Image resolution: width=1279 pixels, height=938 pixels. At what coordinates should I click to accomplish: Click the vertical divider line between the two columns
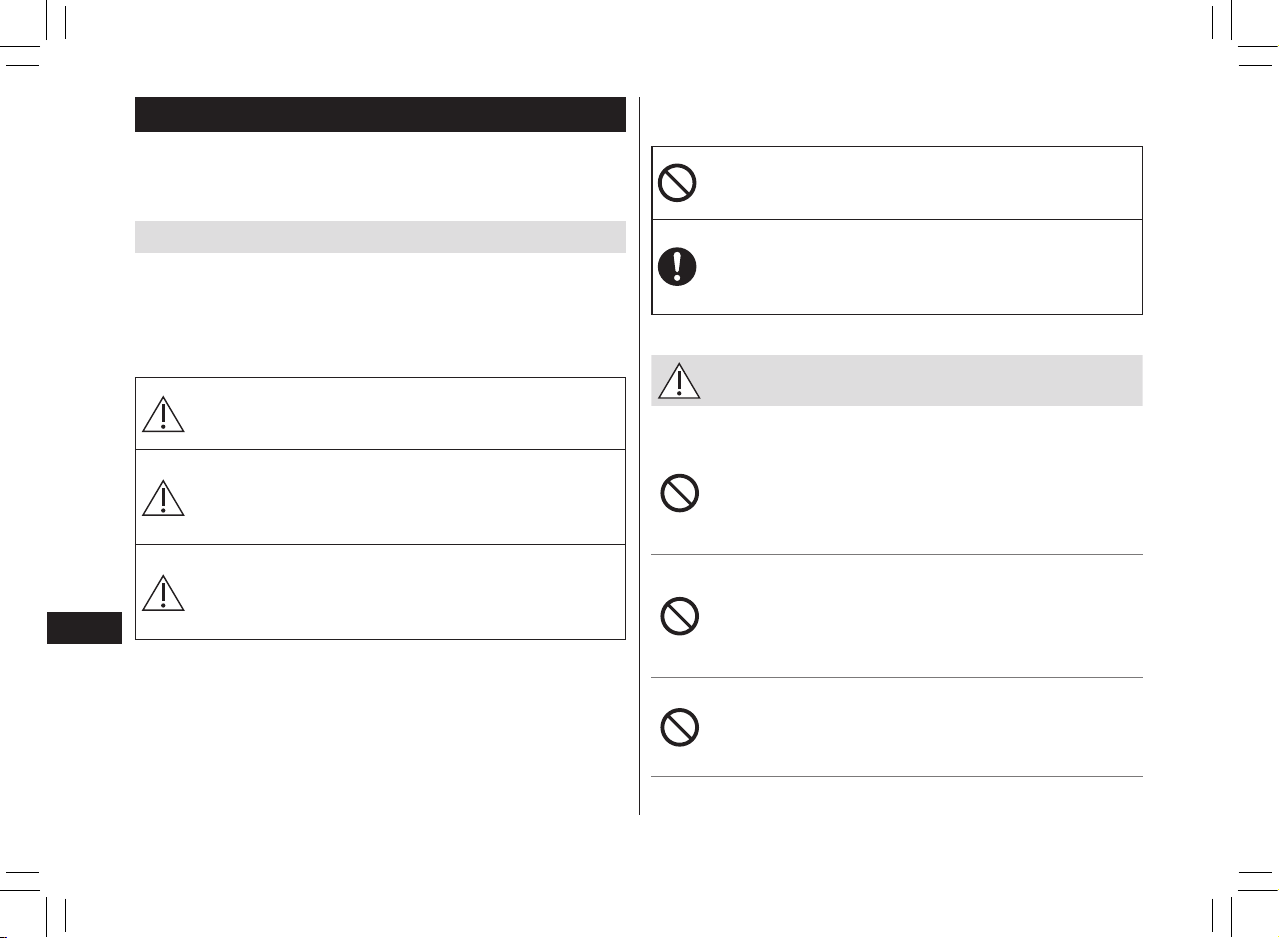click(639, 456)
